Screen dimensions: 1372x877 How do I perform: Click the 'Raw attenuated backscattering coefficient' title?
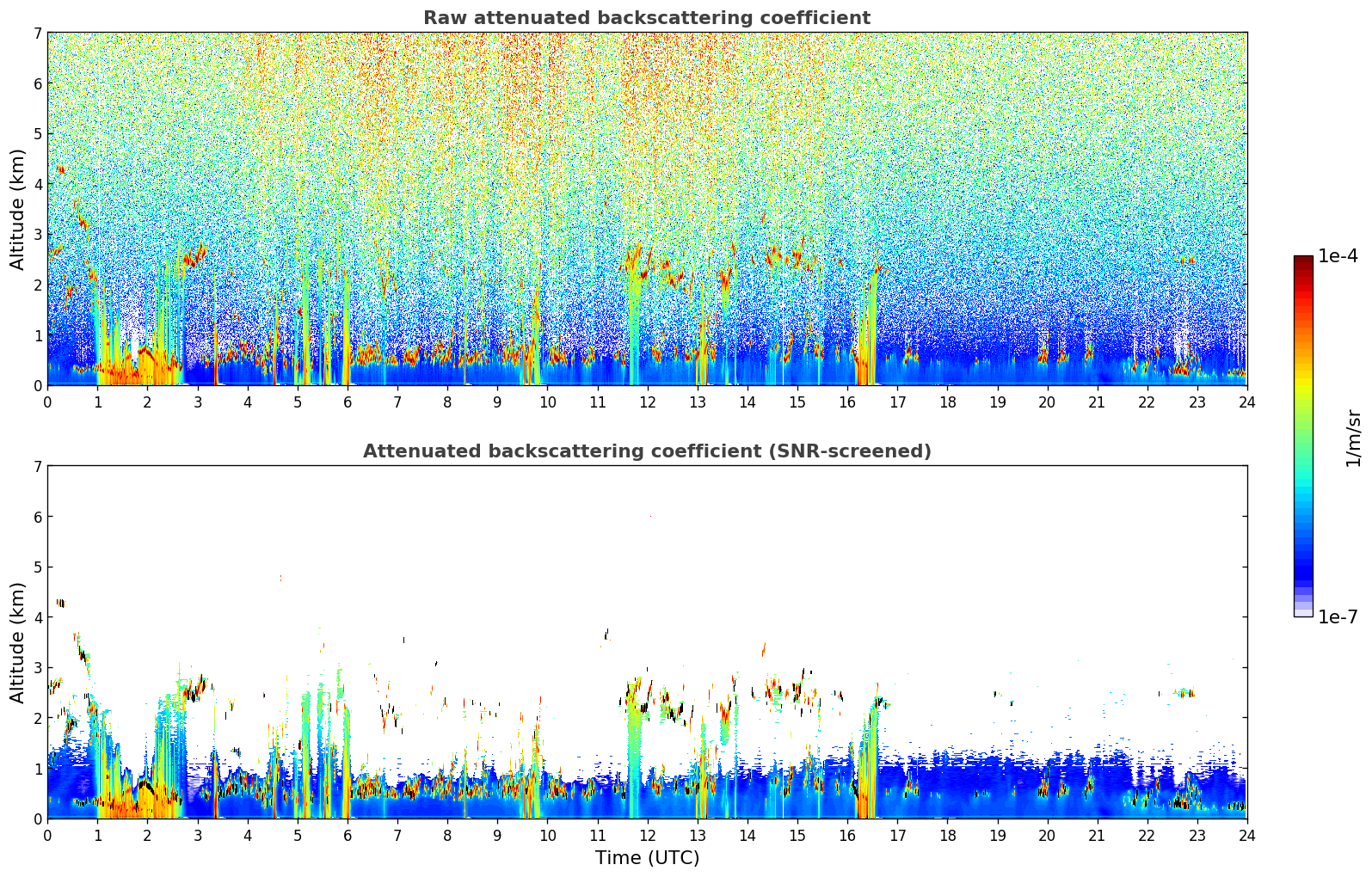pyautogui.click(x=646, y=18)
